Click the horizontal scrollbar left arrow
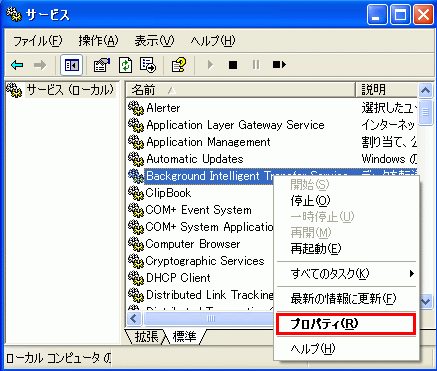Viewport: 437px width, 371px height. tap(134, 318)
